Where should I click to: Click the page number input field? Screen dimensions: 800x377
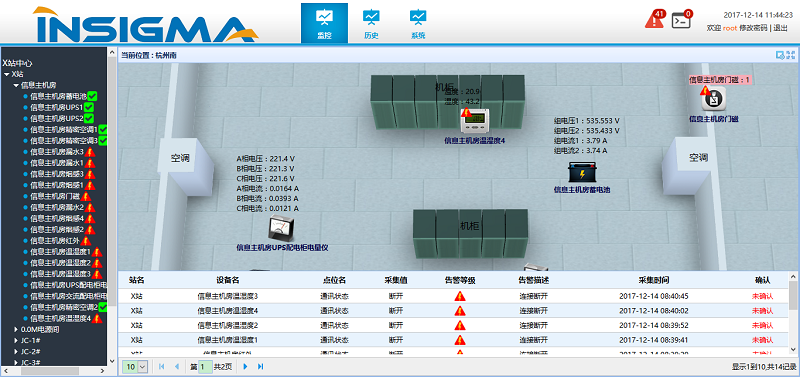tap(205, 366)
